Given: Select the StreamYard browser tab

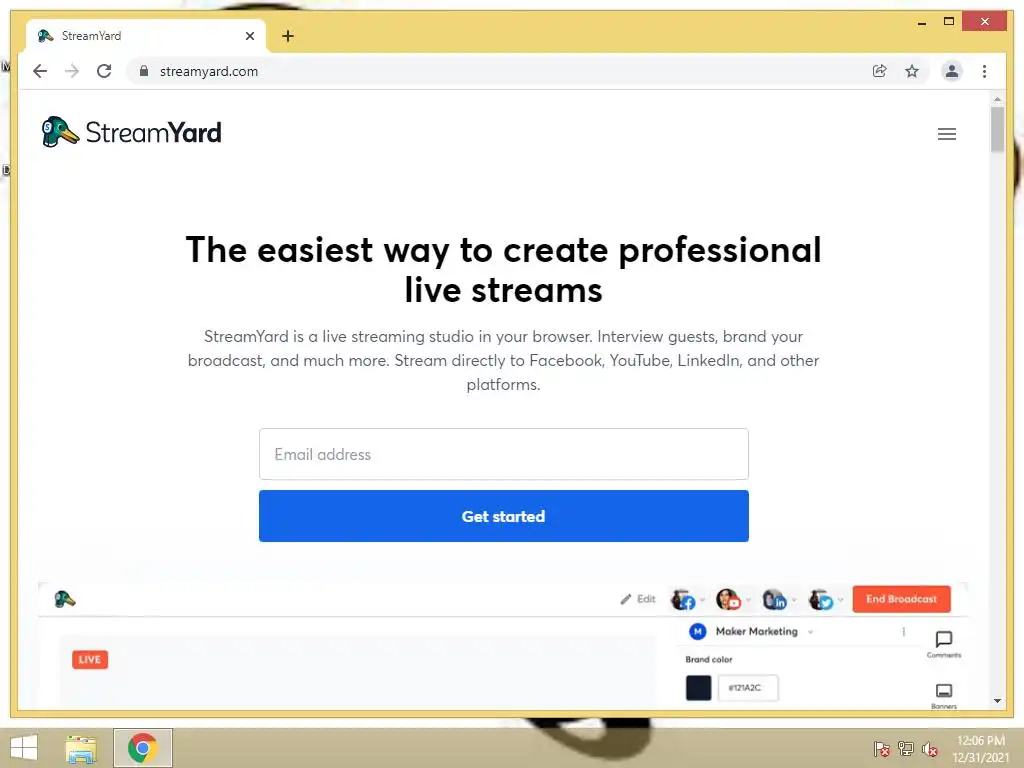Looking at the screenshot, I should pyautogui.click(x=146, y=36).
